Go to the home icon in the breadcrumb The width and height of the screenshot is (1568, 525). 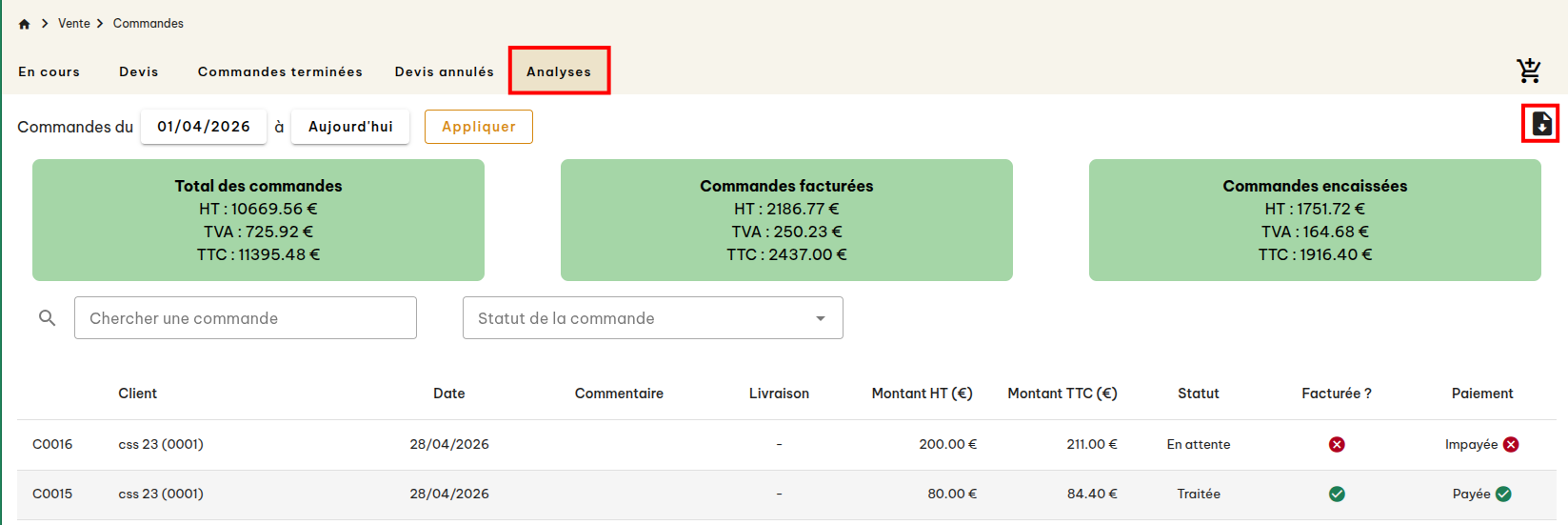24,24
